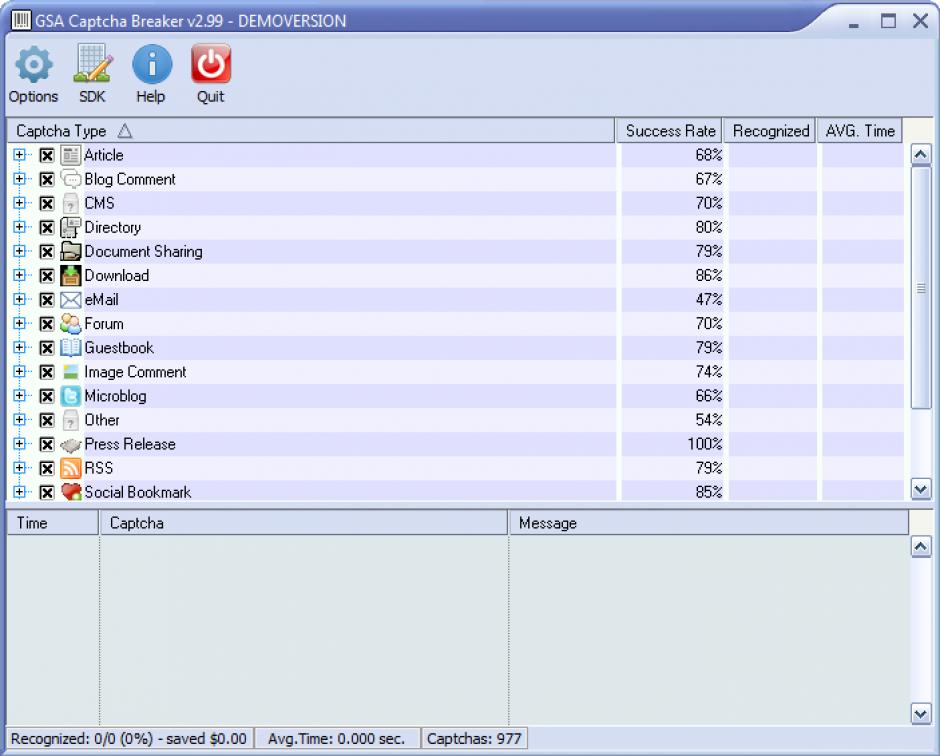Click the CMS row icon
940x756 pixels.
(x=71, y=203)
